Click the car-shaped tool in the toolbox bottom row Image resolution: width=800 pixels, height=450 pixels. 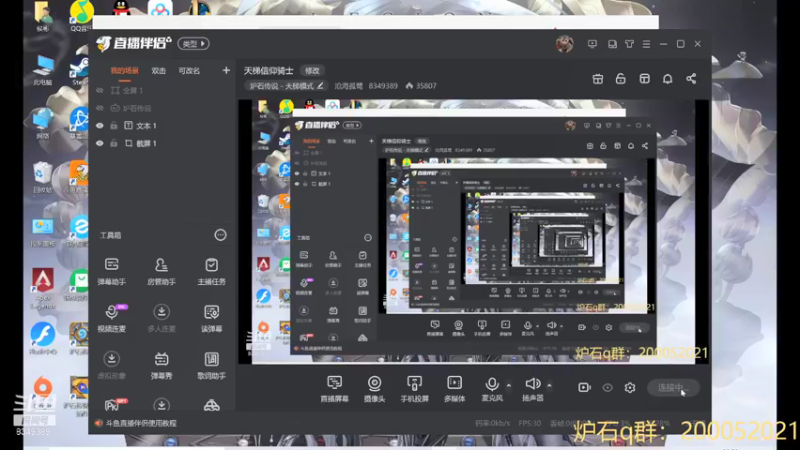coord(211,405)
